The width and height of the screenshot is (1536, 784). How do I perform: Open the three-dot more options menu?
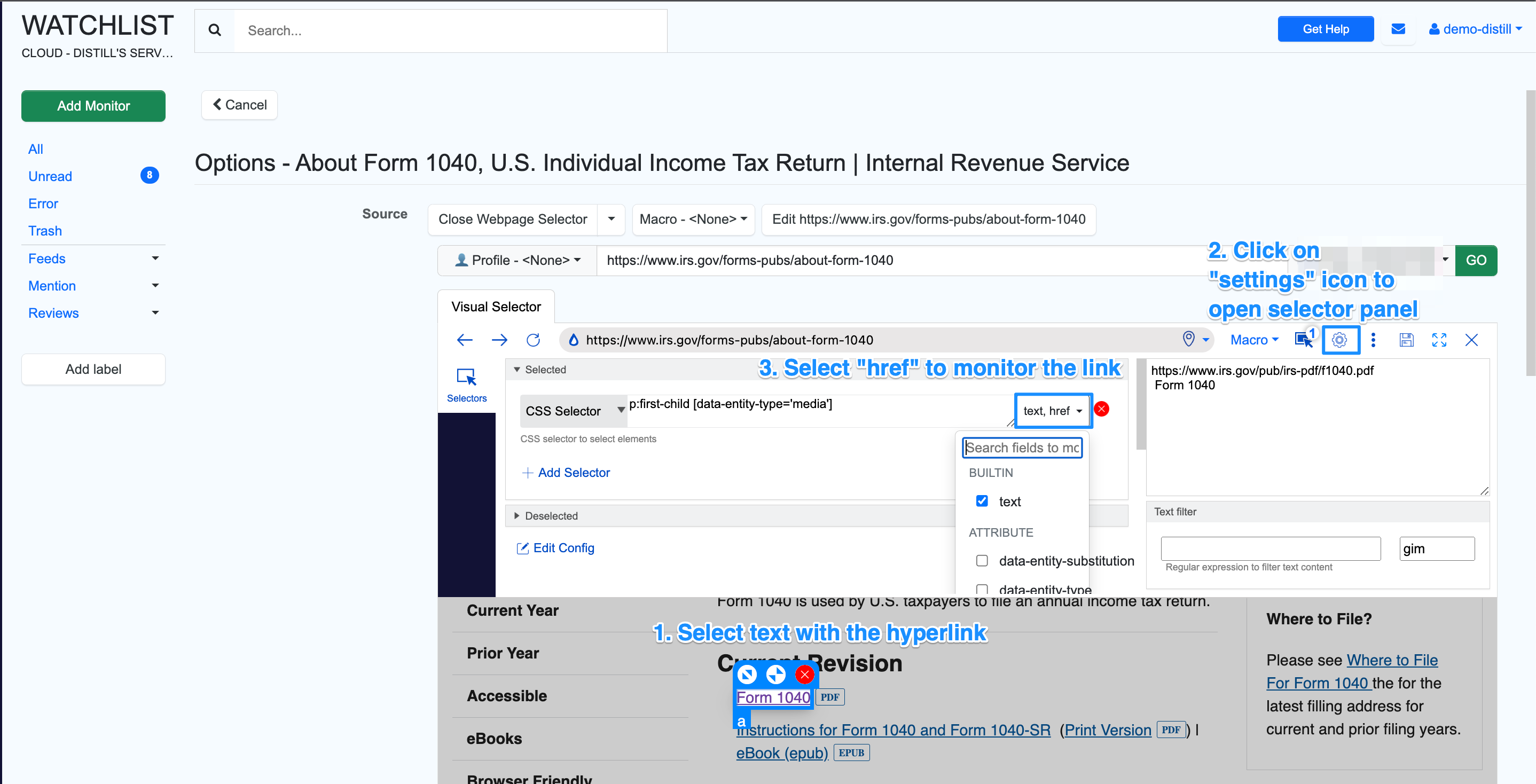click(1373, 340)
